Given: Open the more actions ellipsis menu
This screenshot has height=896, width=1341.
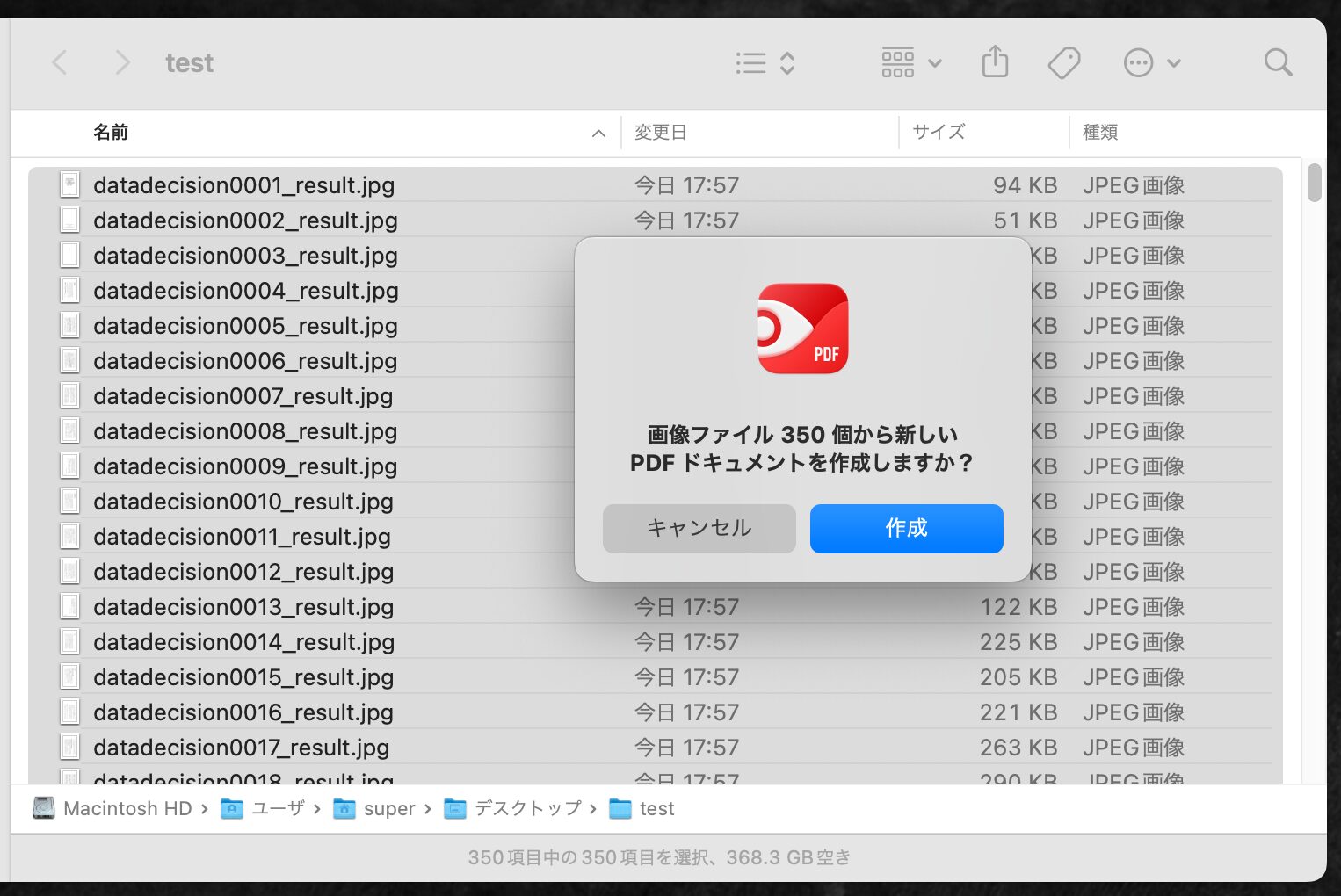Looking at the screenshot, I should [1151, 63].
